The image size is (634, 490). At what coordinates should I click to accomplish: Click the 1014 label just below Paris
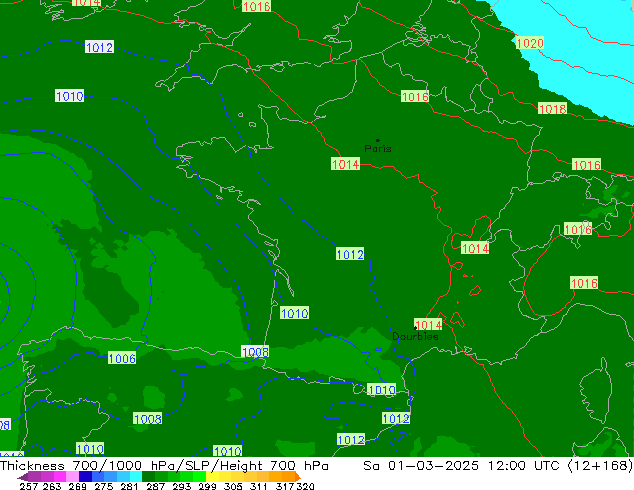point(345,164)
